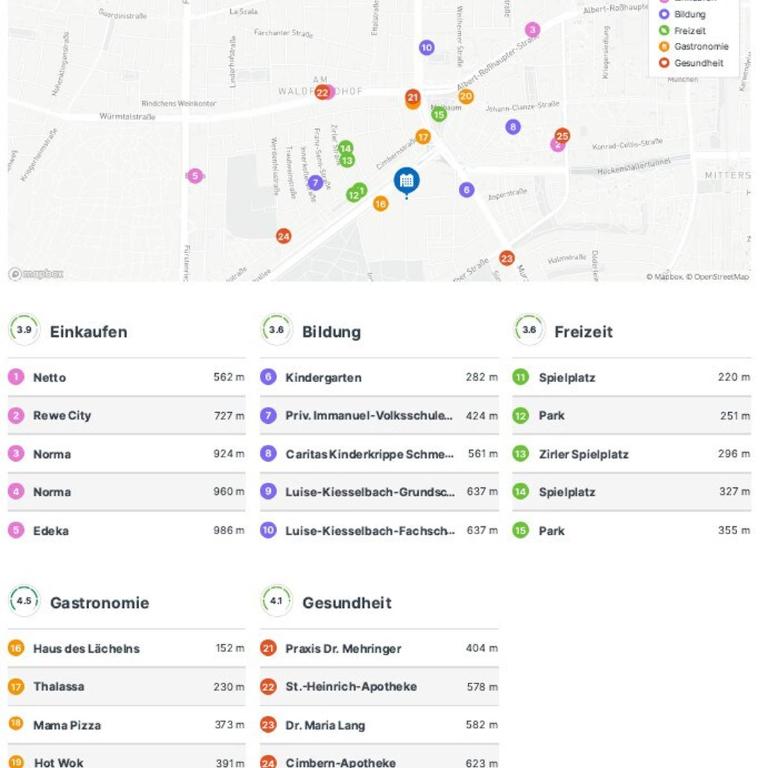Click the Gesundheit category heading
The image size is (768, 768).
[347, 602]
